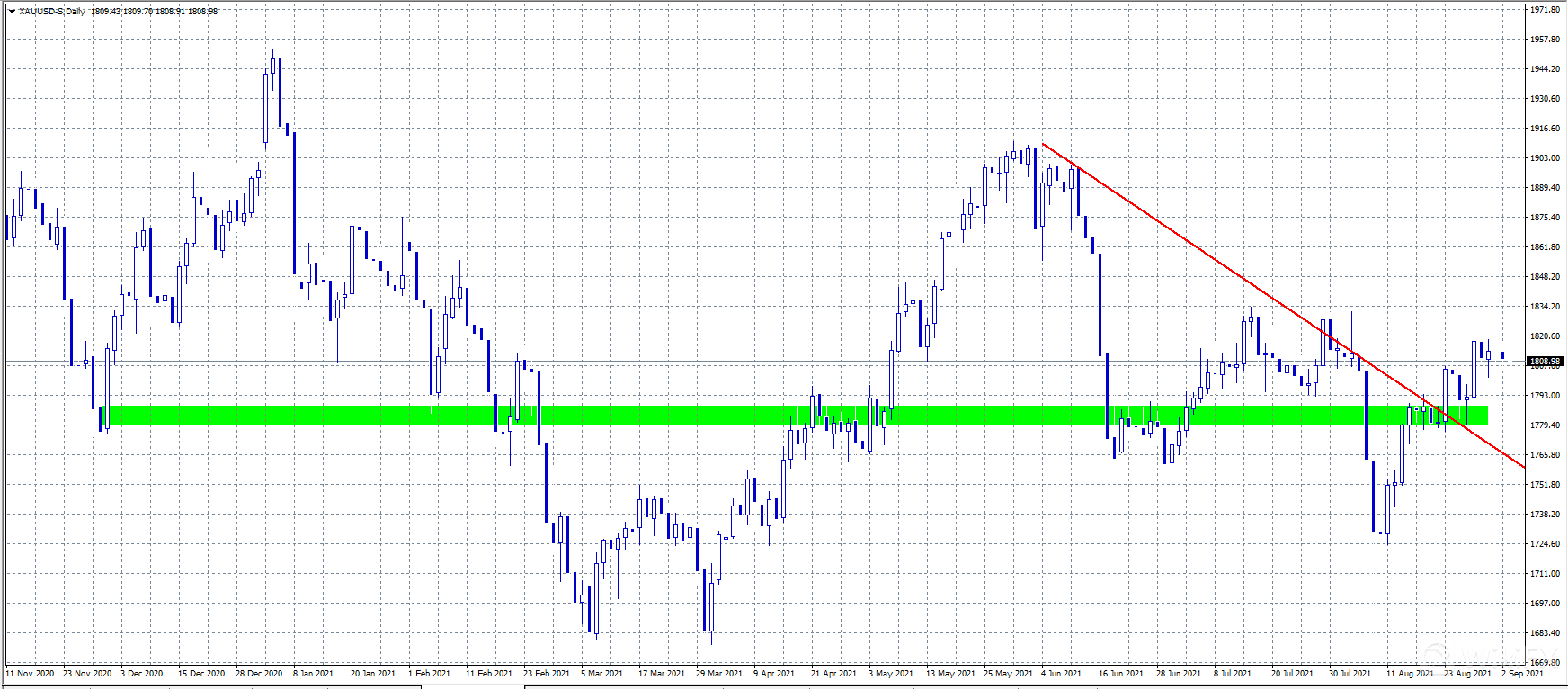This screenshot has height=689, width=1568.
Task: Click the 3 May 2021 date label
Action: pos(890,673)
